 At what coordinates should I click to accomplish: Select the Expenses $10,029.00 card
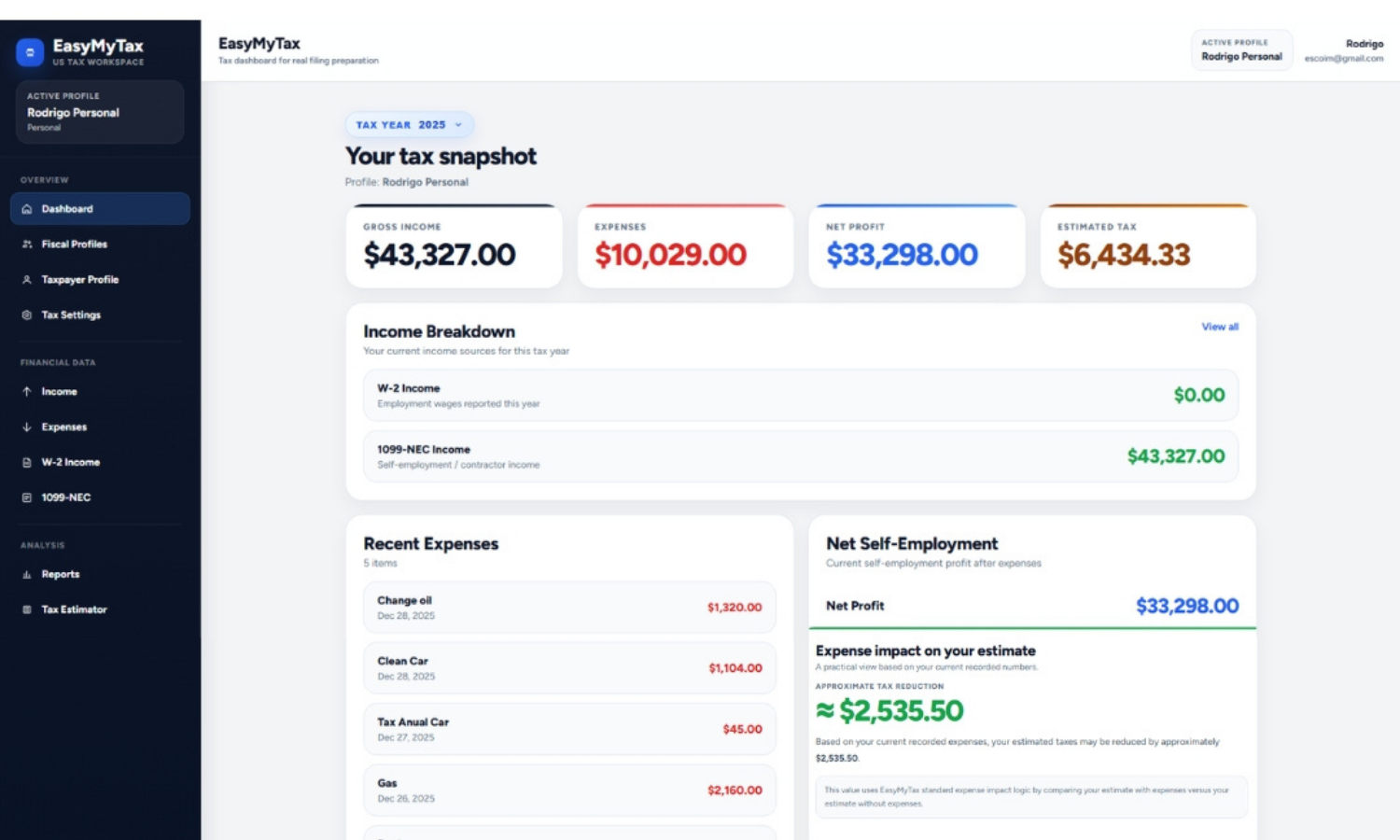point(685,246)
